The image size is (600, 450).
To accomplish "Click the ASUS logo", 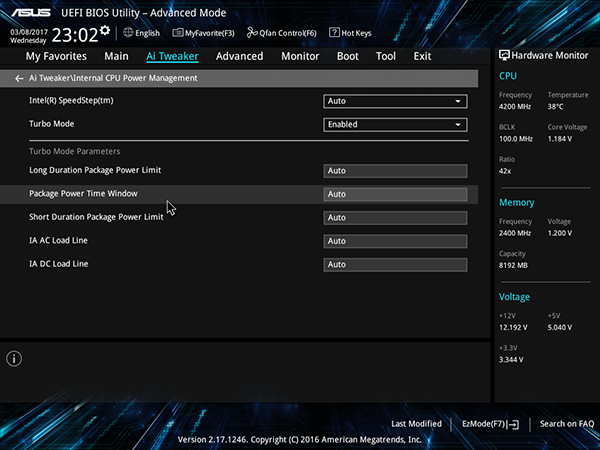I will (x=31, y=13).
